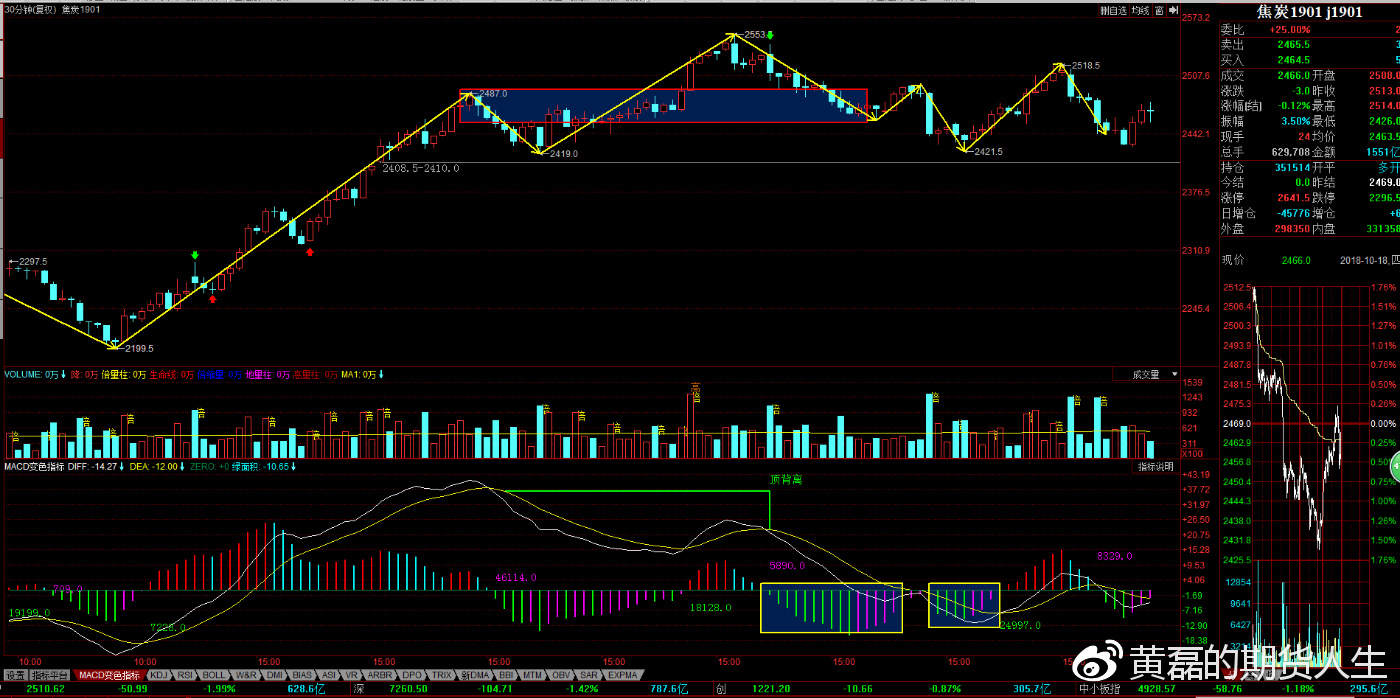Switch to the W&R indicator tab
This screenshot has height=698, width=1400.
[x=246, y=675]
